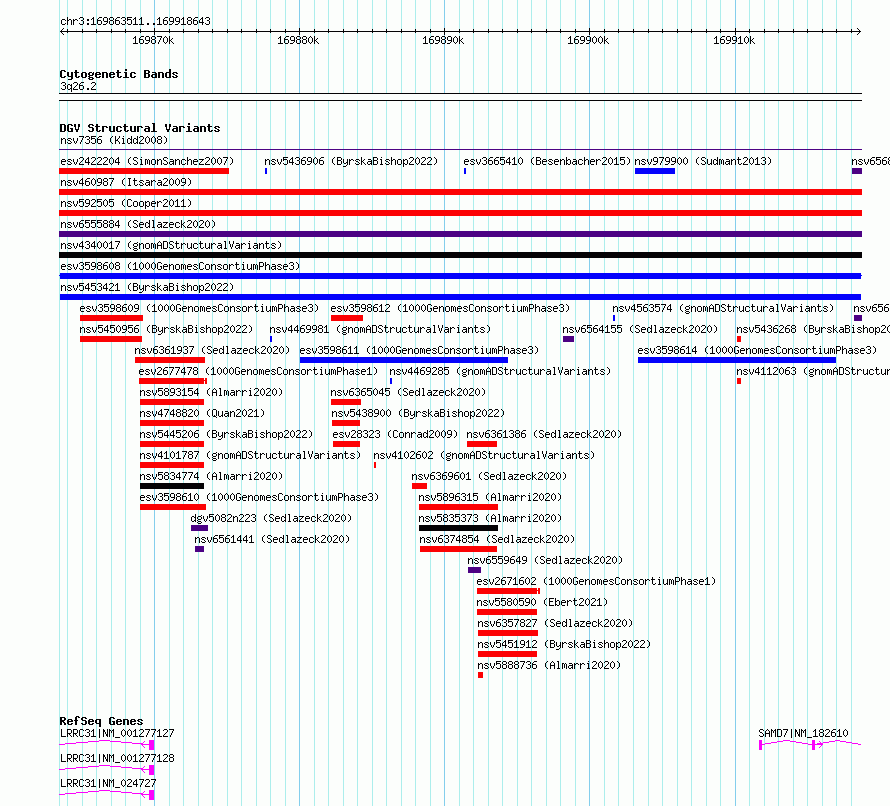Click the small red mark under nsv5888736
Image resolution: width=890 pixels, height=806 pixels.
480,675
